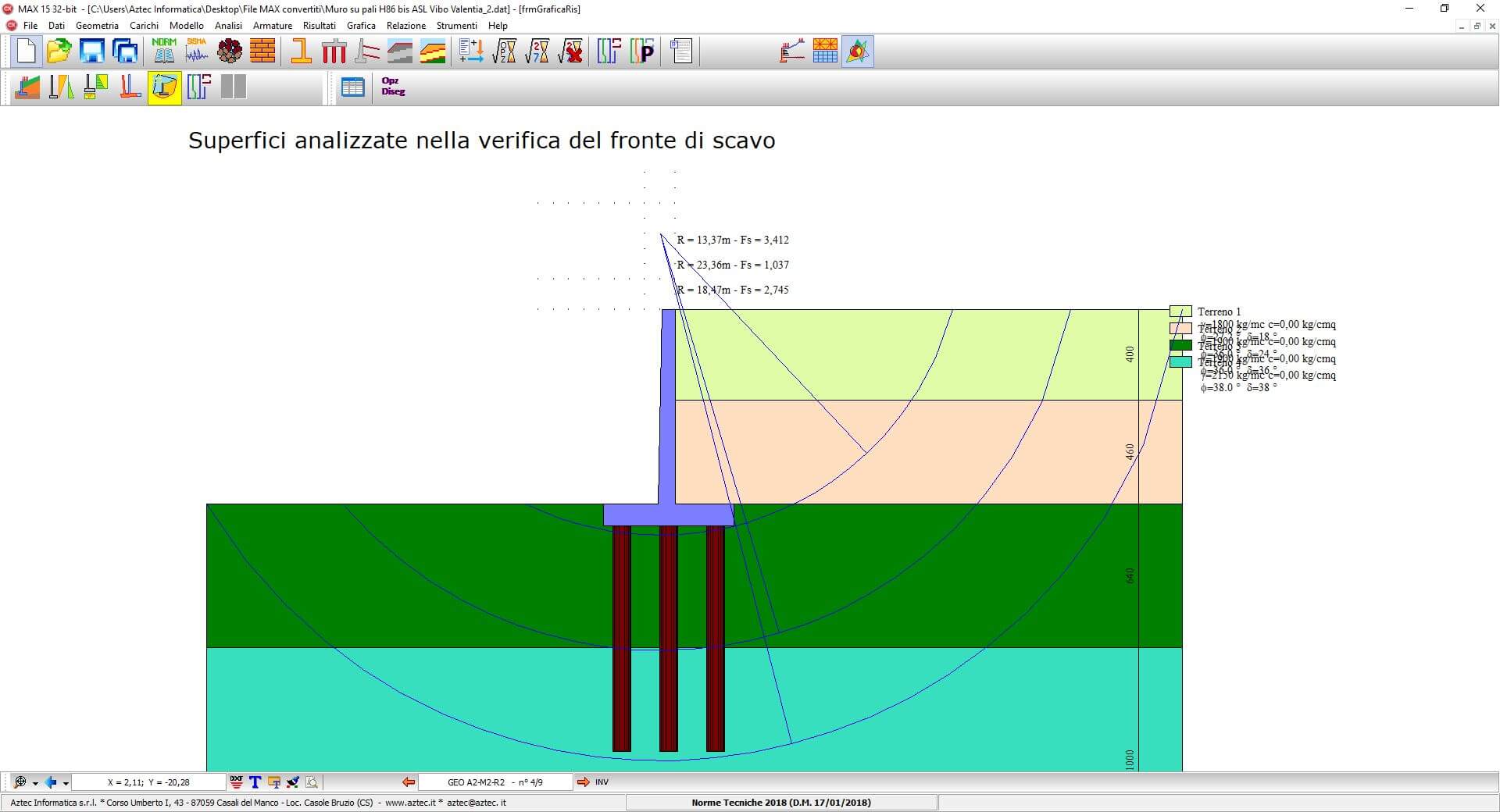Open the Risultati menu
This screenshot has width=1500, height=812.
click(x=319, y=26)
